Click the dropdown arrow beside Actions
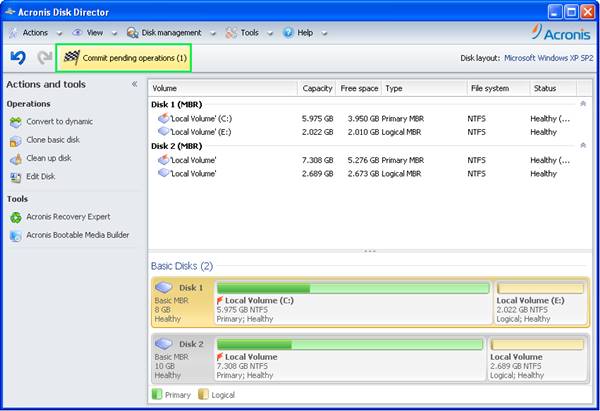This screenshot has width=600, height=411. [x=59, y=34]
